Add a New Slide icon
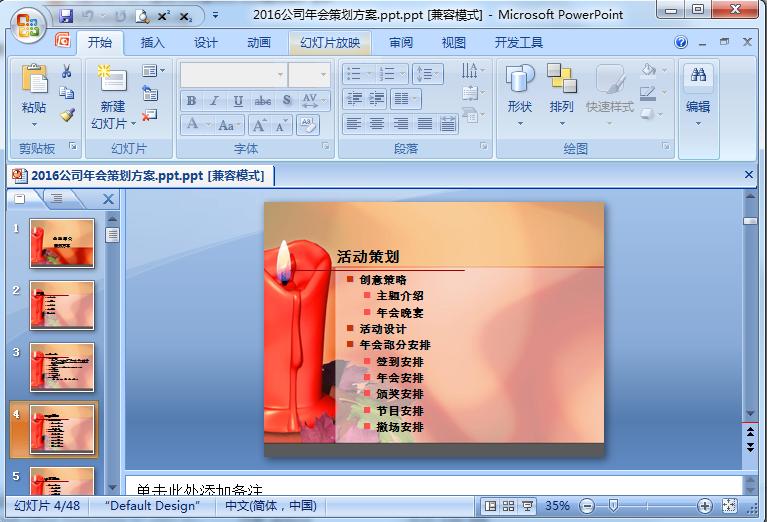The image size is (767, 522). [112, 78]
